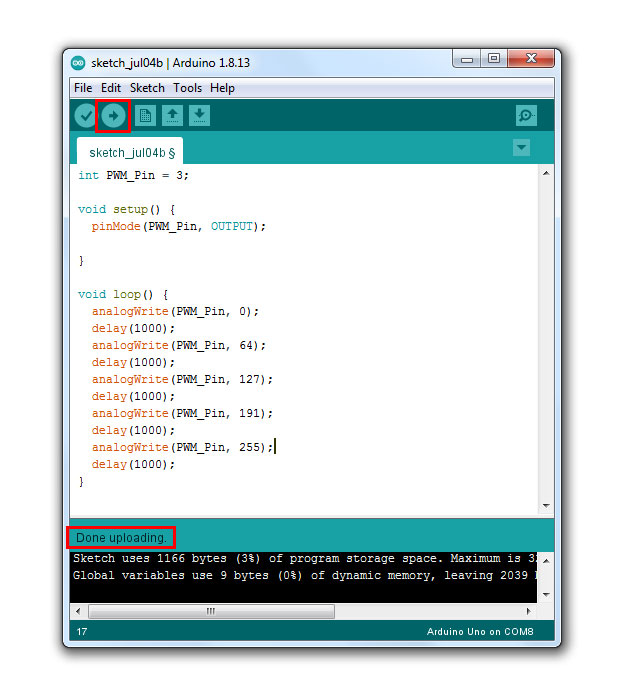Click the Verify checkmark button

[85, 116]
